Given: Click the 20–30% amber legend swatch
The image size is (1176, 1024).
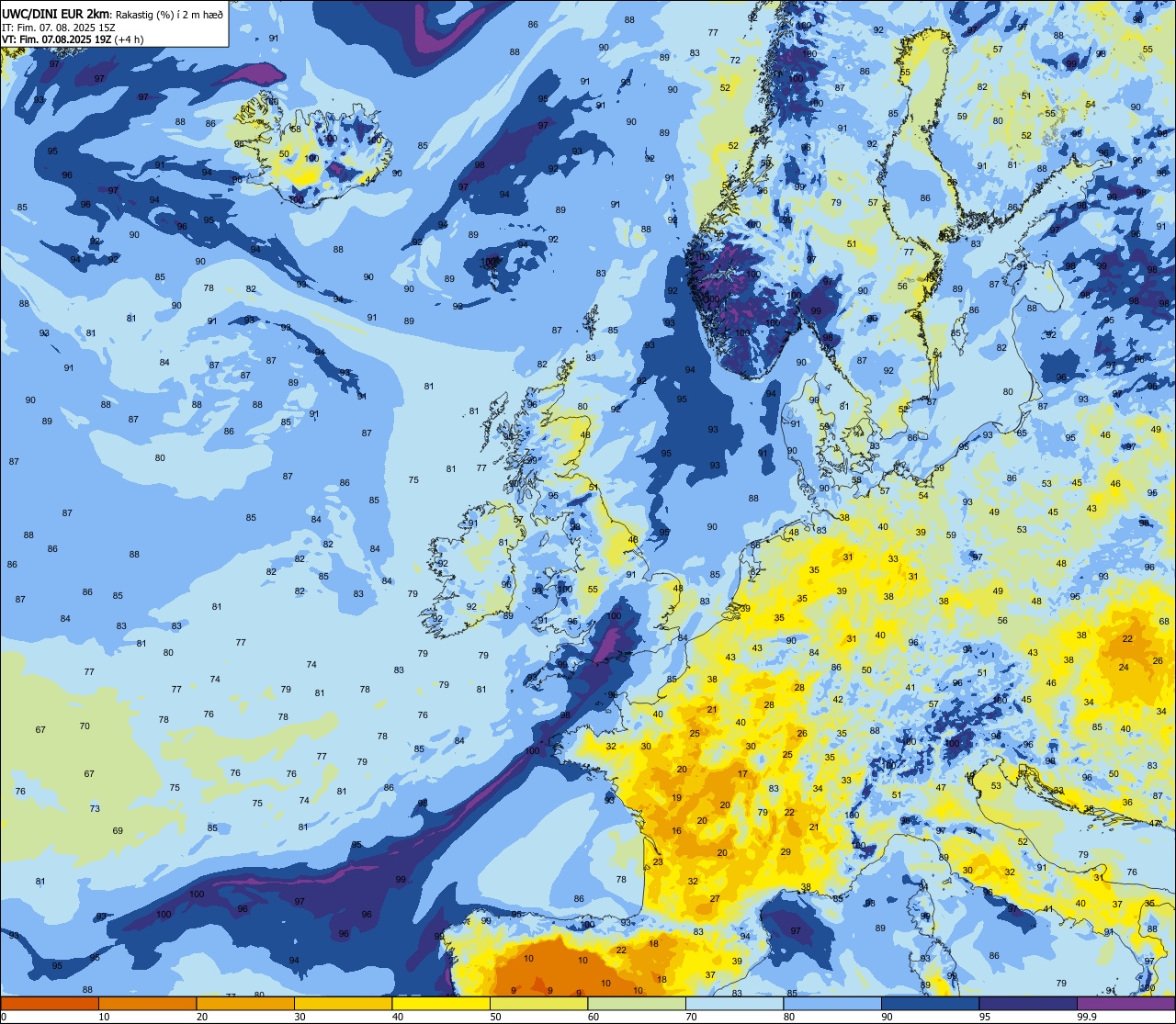Looking at the screenshot, I should pos(245,1003).
